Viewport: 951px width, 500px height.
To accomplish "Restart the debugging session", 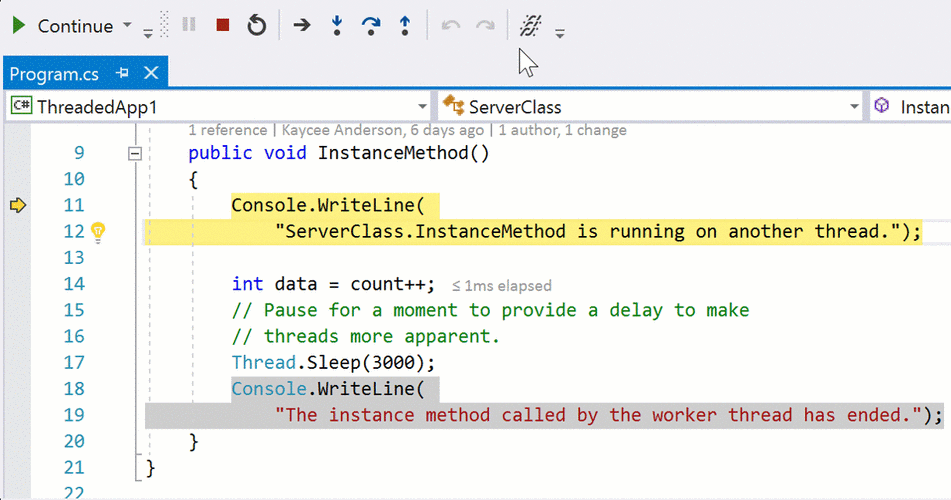I will pos(257,25).
